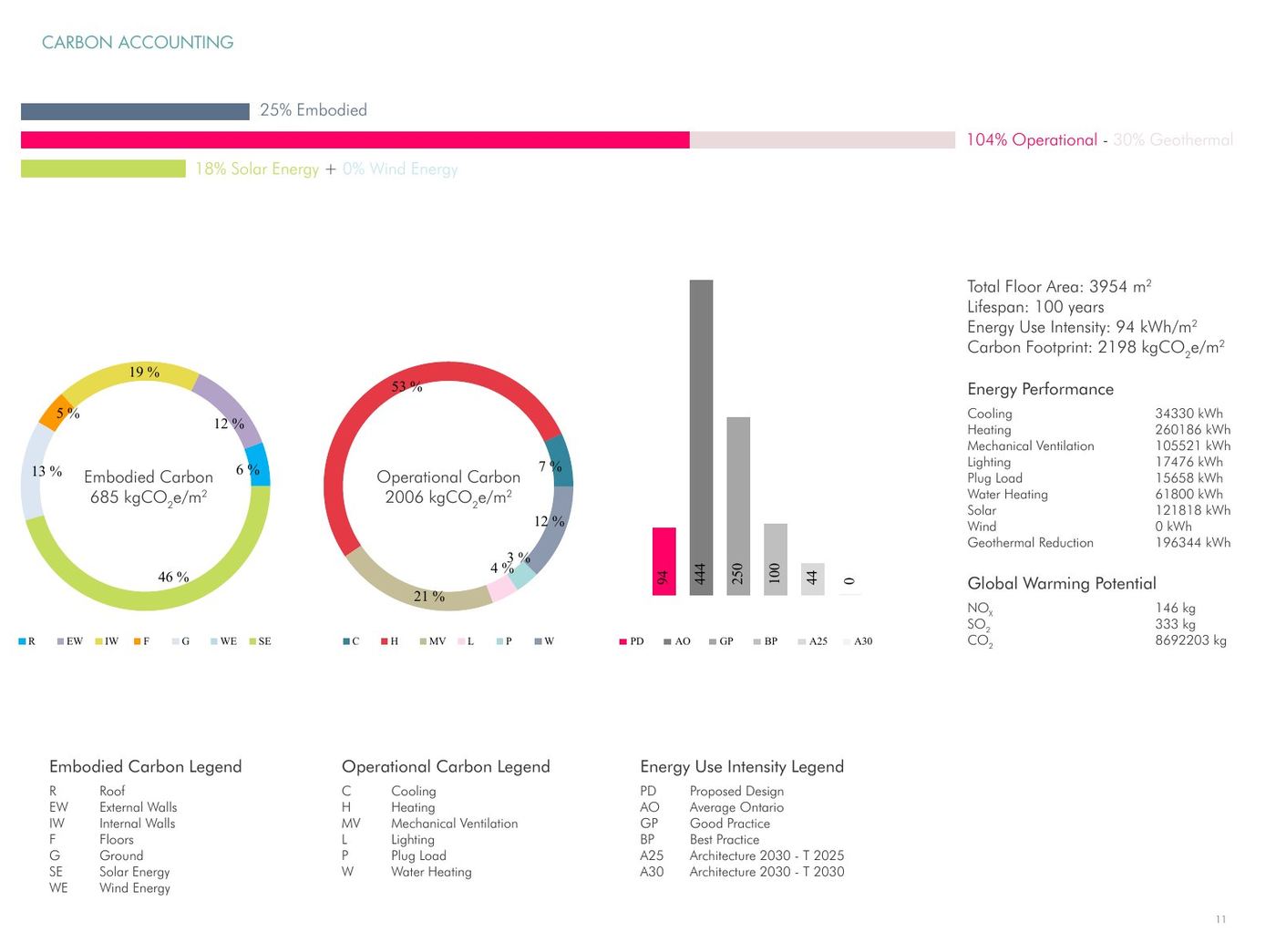Select the MV Mechanical Ventilation legend swatch
This screenshot has height=952, width=1276.
[423, 641]
